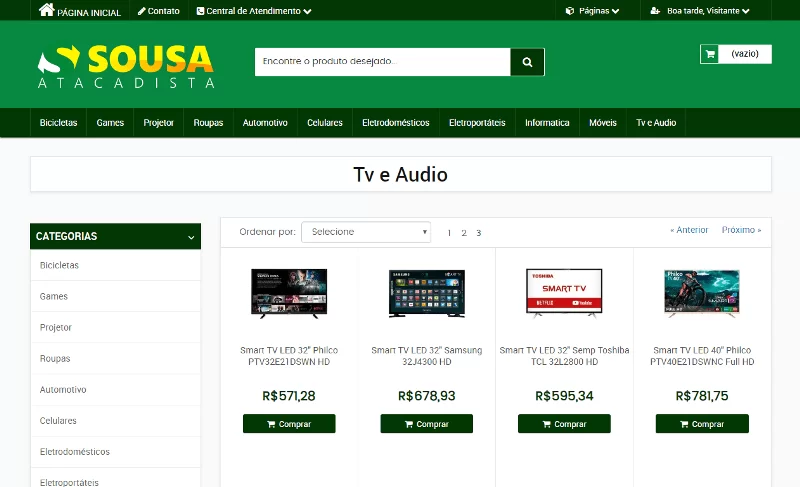Open Roupas in the top navigation bar

point(208,123)
